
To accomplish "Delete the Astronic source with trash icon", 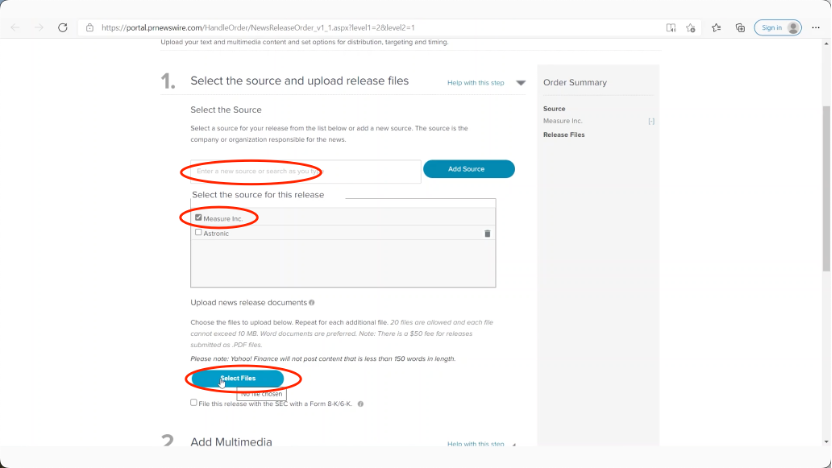I will click(x=487, y=233).
